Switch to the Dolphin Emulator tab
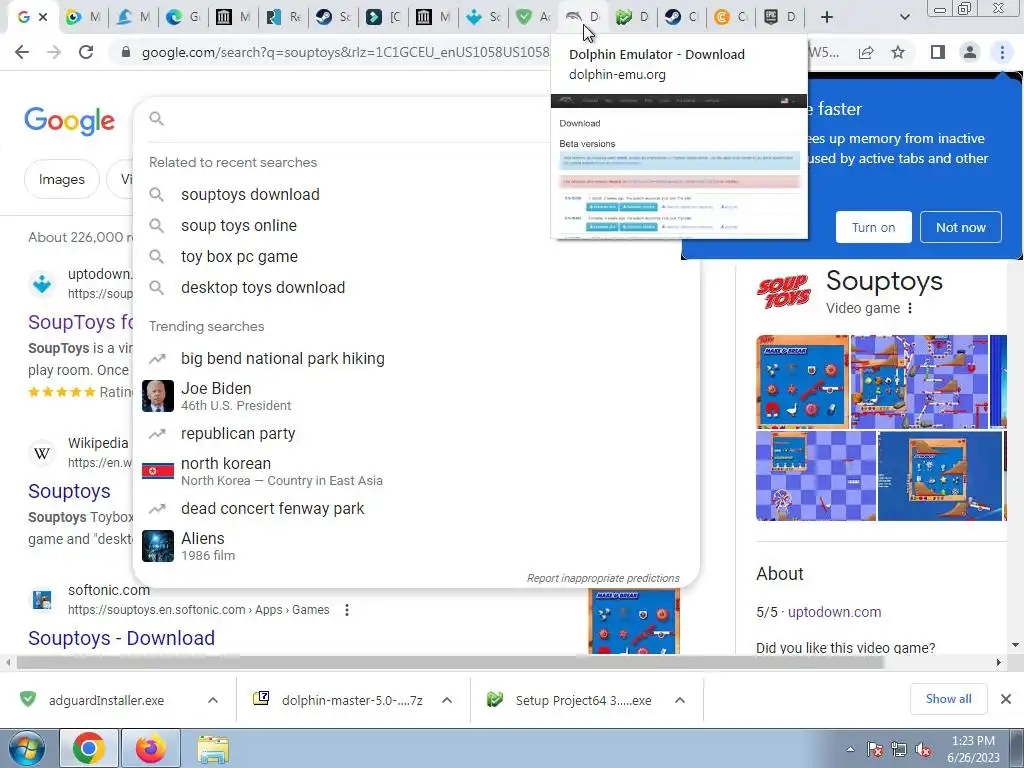The height and width of the screenshot is (768, 1024). (x=582, y=17)
